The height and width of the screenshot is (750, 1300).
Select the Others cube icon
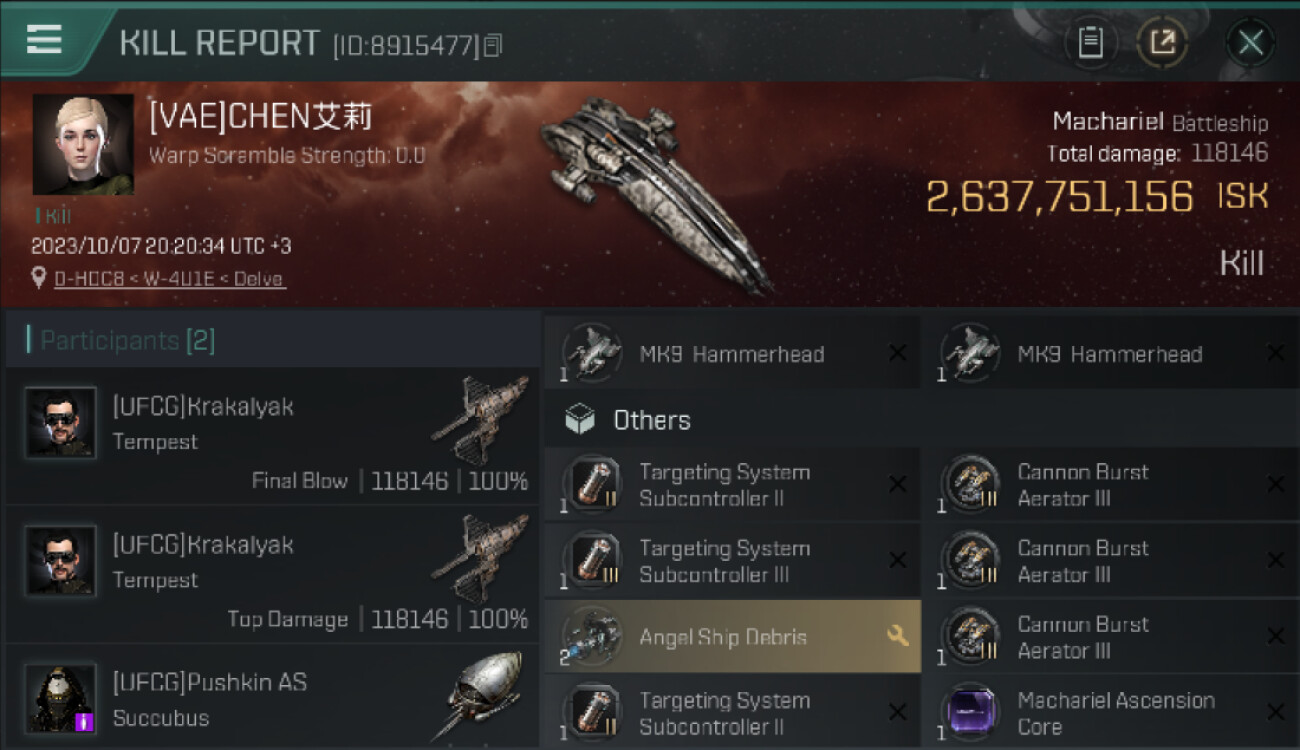pos(580,420)
